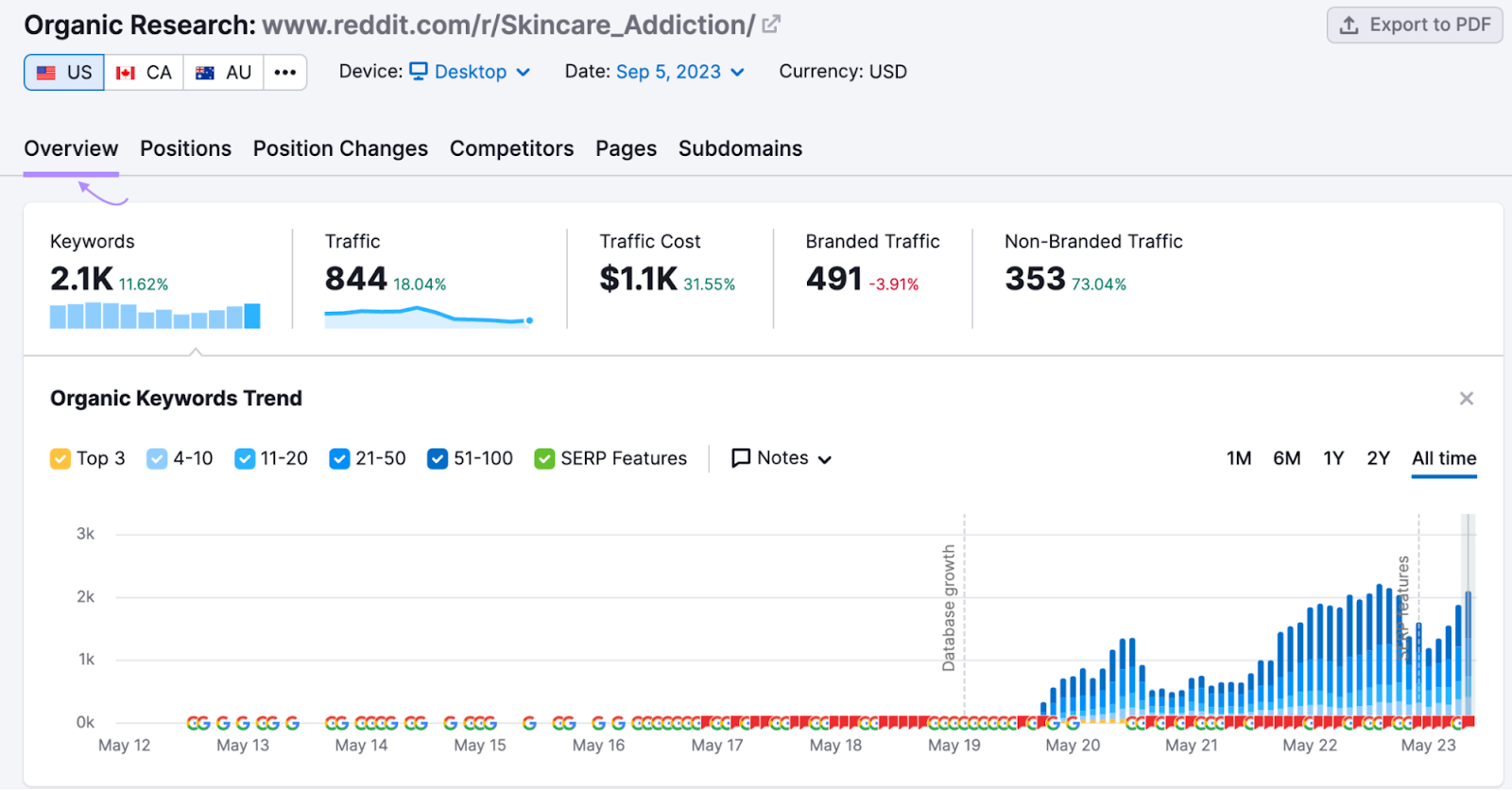The height and width of the screenshot is (790, 1512).
Task: Select the All time chart range
Action: point(1444,458)
